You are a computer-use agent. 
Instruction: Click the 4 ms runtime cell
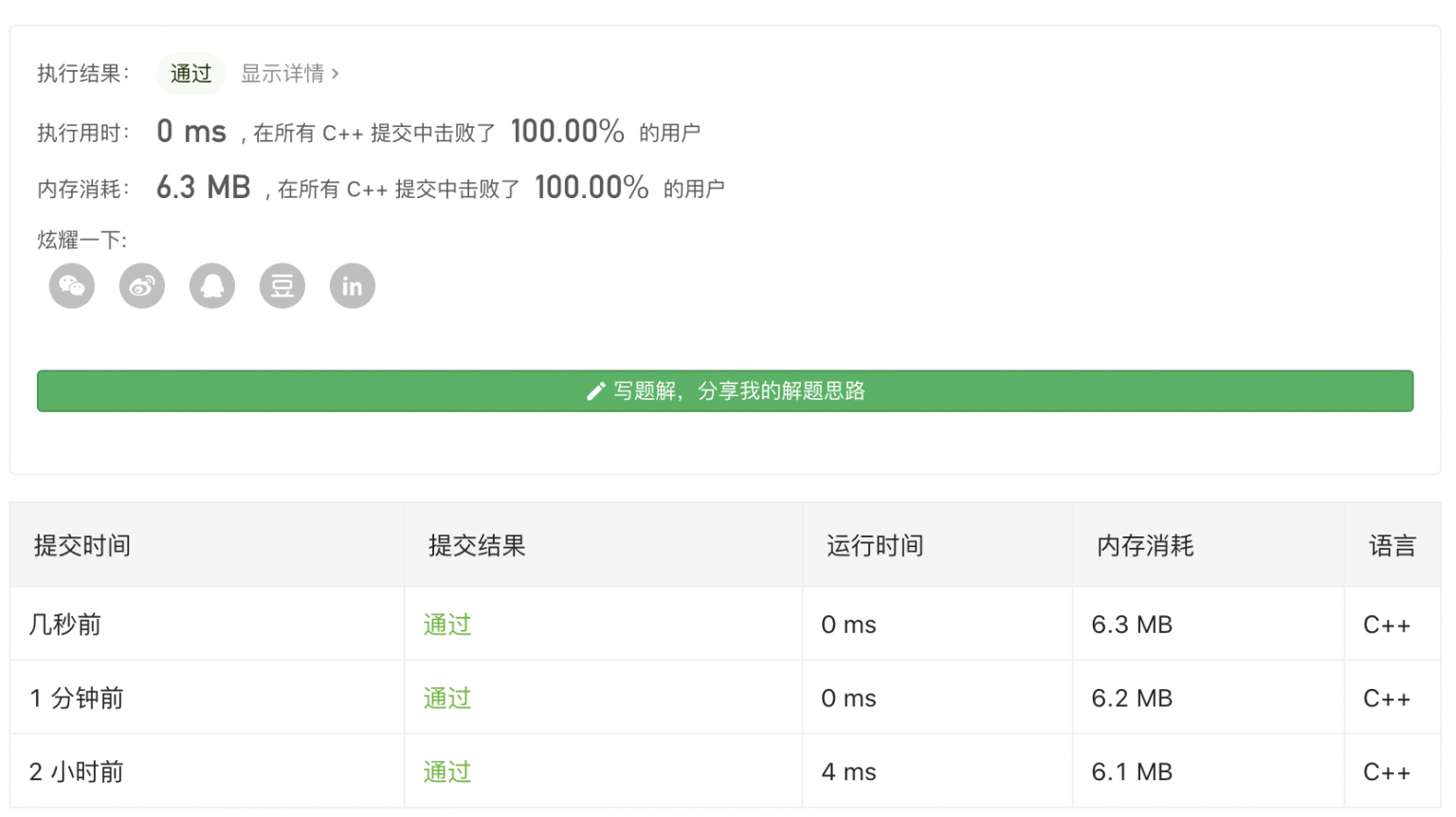[x=848, y=772]
